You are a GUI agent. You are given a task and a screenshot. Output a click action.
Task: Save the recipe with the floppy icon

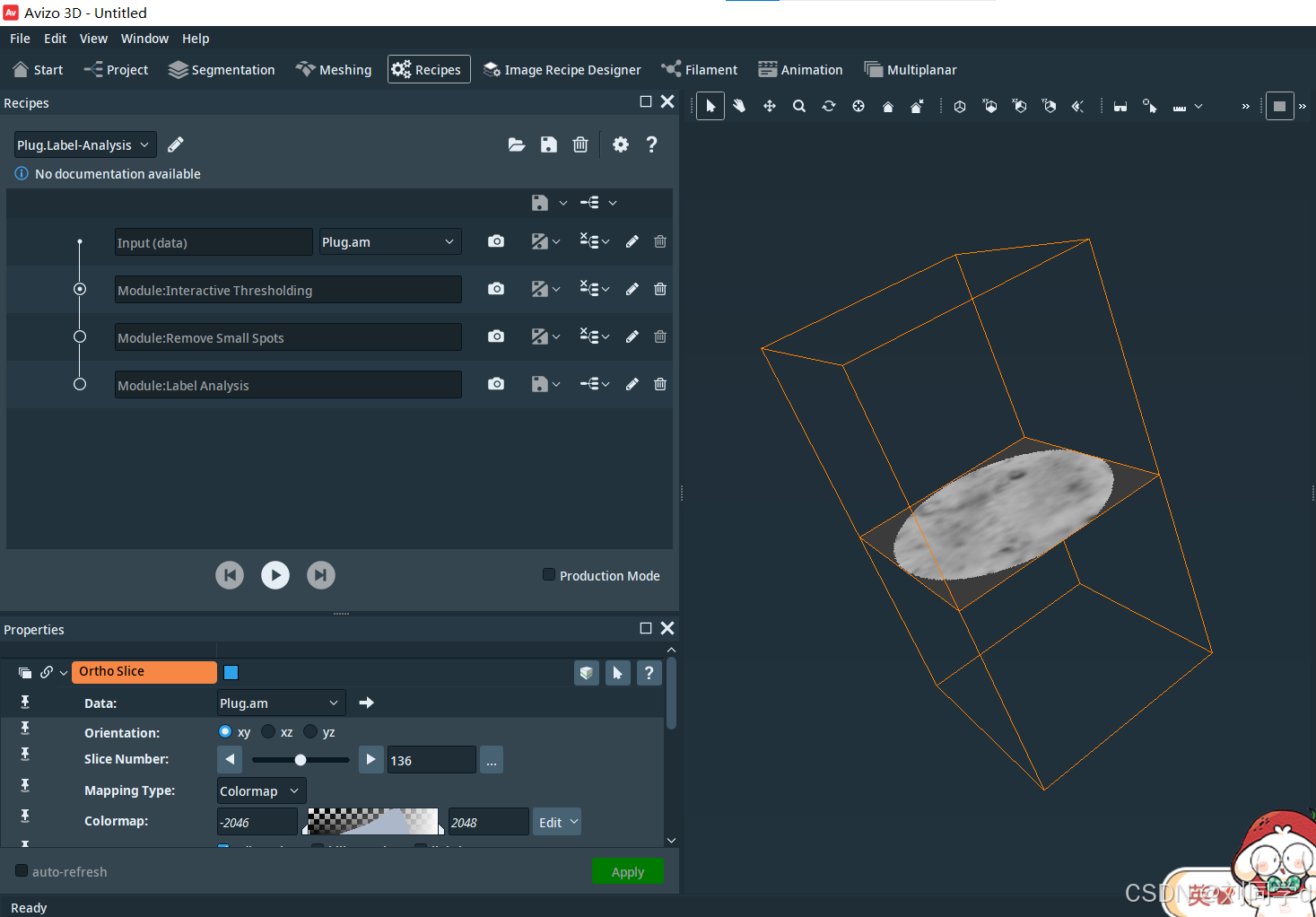[x=549, y=144]
